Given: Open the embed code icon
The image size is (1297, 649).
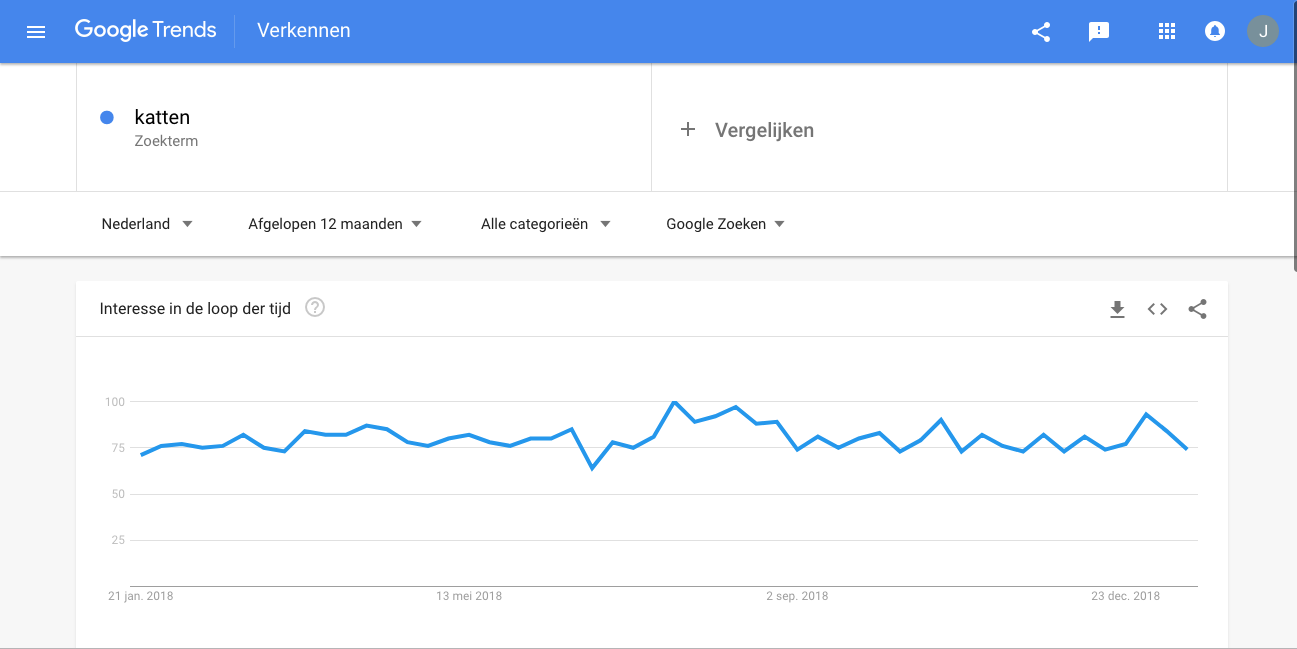Looking at the screenshot, I should (1157, 309).
